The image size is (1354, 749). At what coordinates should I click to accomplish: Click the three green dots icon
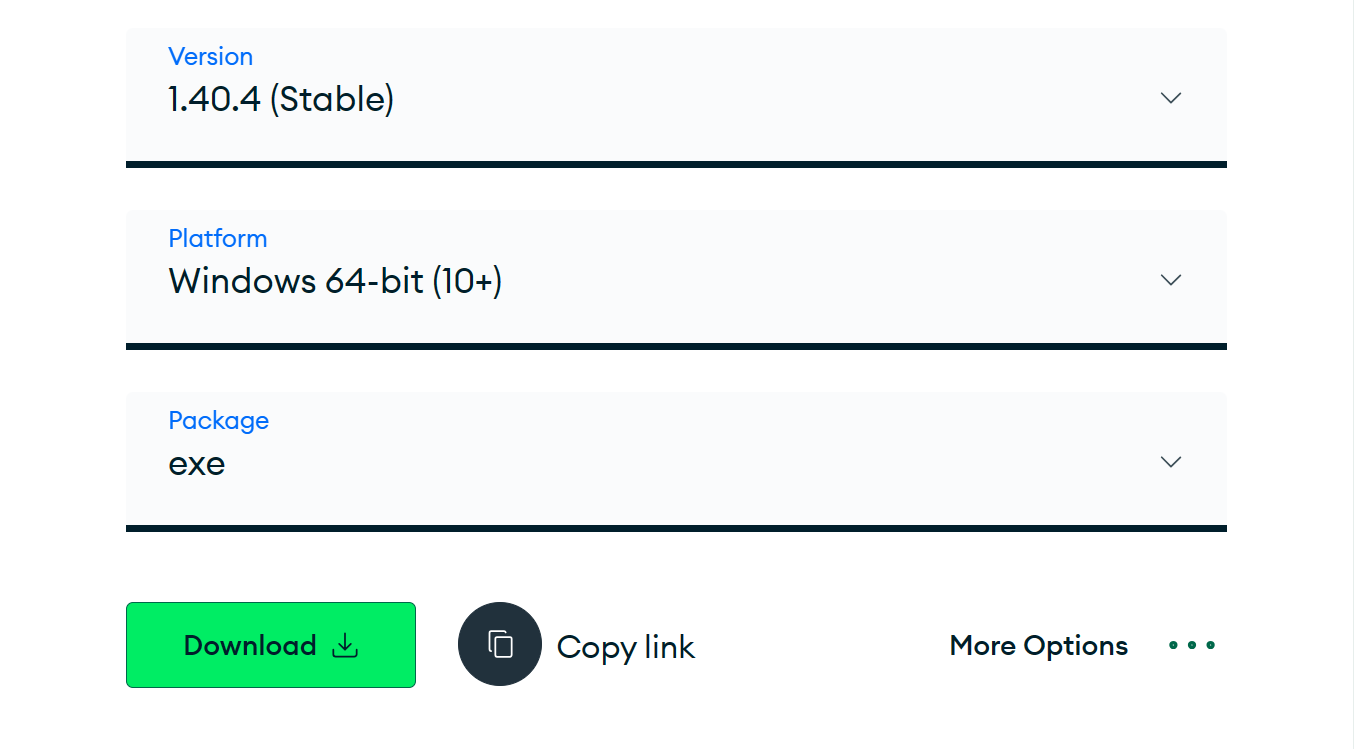[1192, 646]
